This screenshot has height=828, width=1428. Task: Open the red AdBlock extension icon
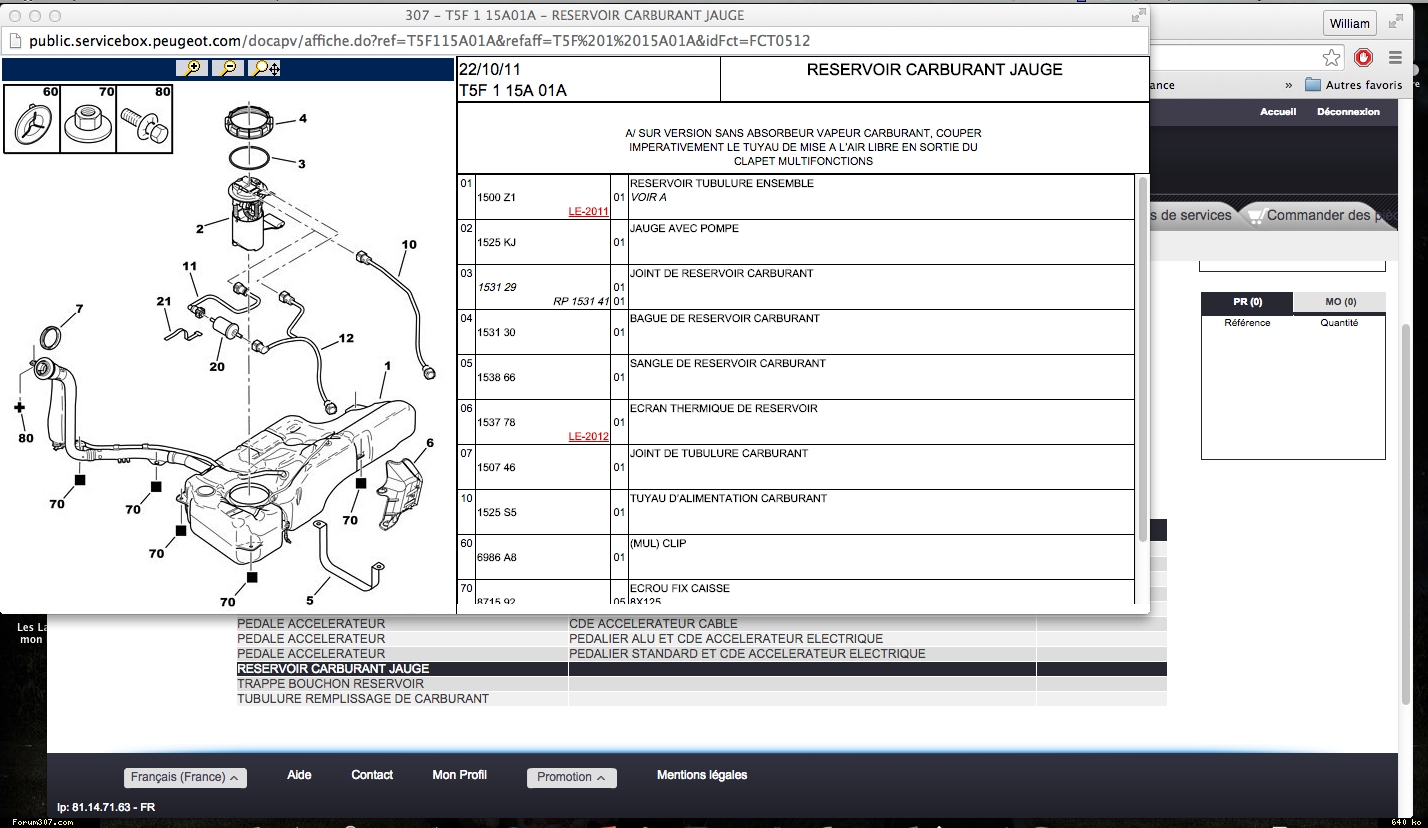point(1364,57)
